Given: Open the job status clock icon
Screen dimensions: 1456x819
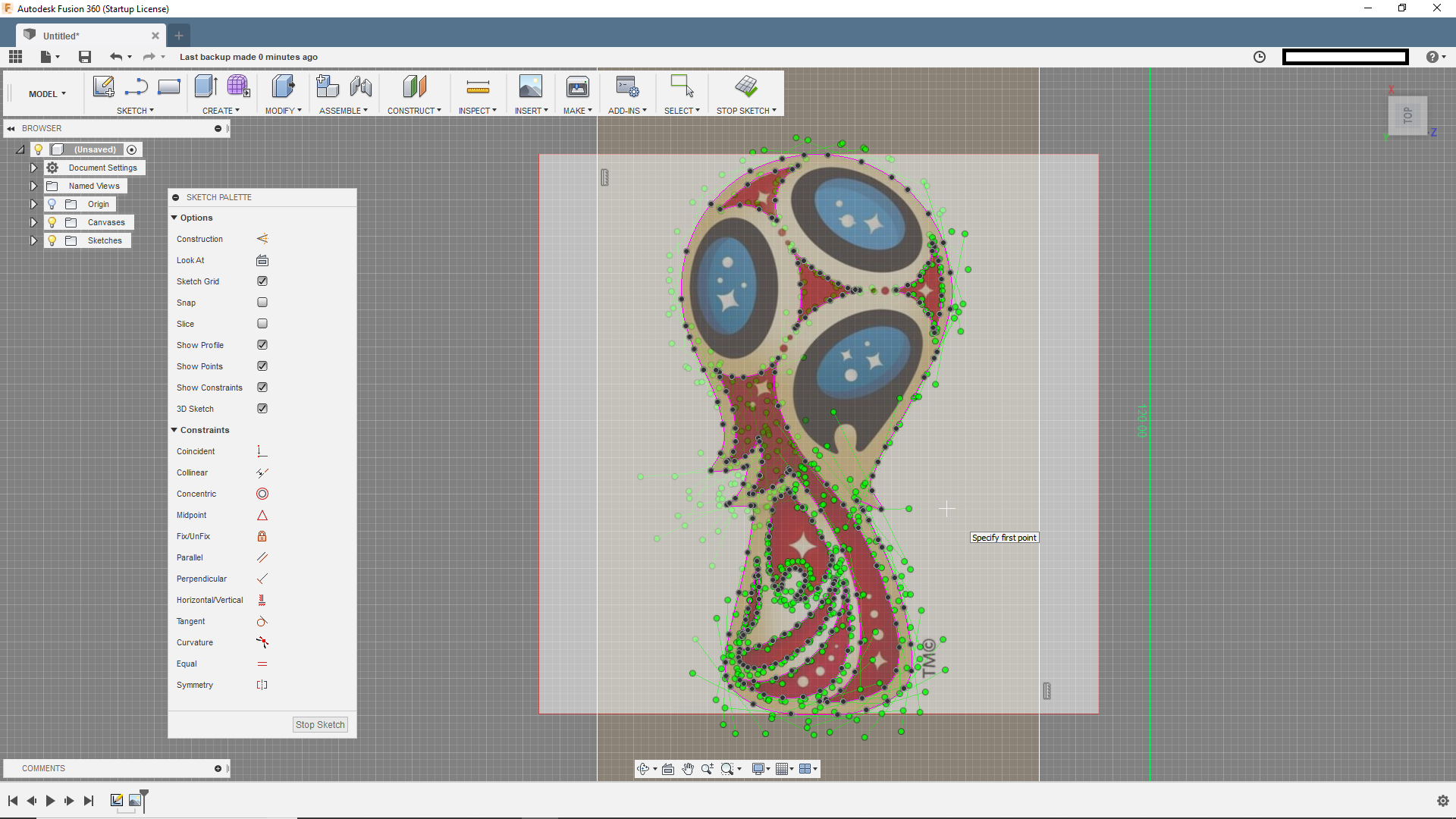Looking at the screenshot, I should tap(1260, 57).
